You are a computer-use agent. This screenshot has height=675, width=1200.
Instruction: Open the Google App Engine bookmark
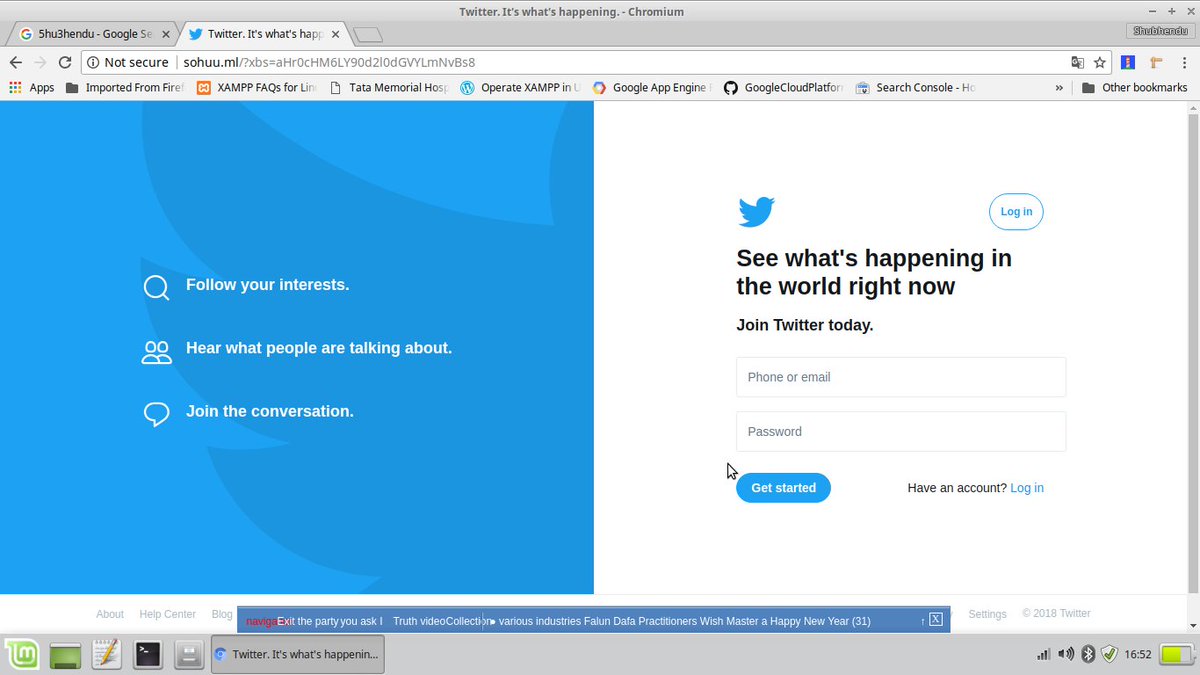click(652, 88)
